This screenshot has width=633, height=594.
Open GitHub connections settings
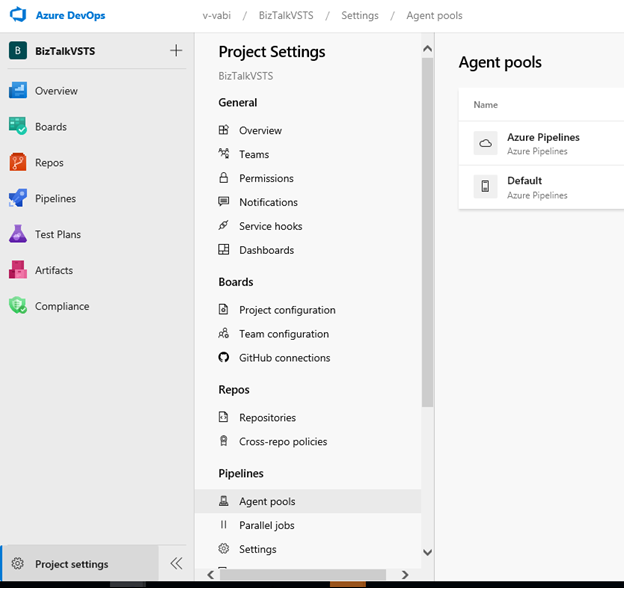click(285, 358)
